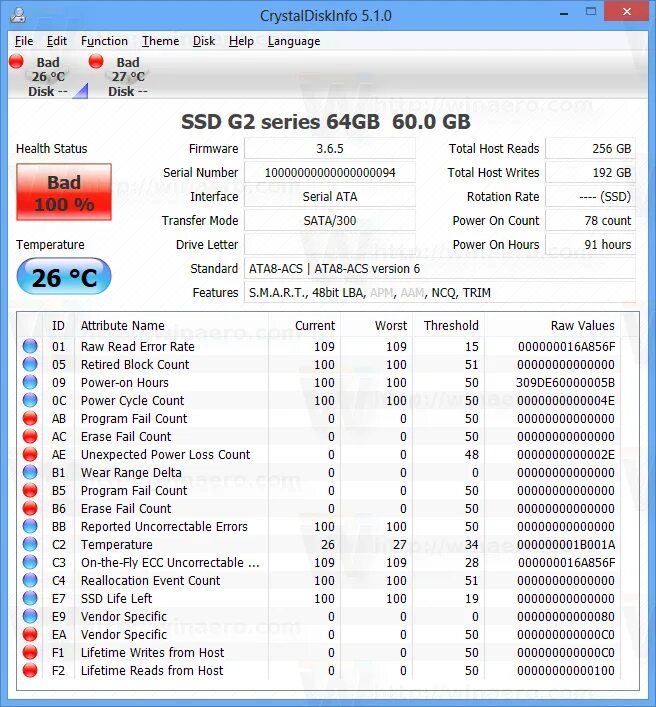656x707 pixels.
Task: Open the Help menu
Action: pos(241,41)
